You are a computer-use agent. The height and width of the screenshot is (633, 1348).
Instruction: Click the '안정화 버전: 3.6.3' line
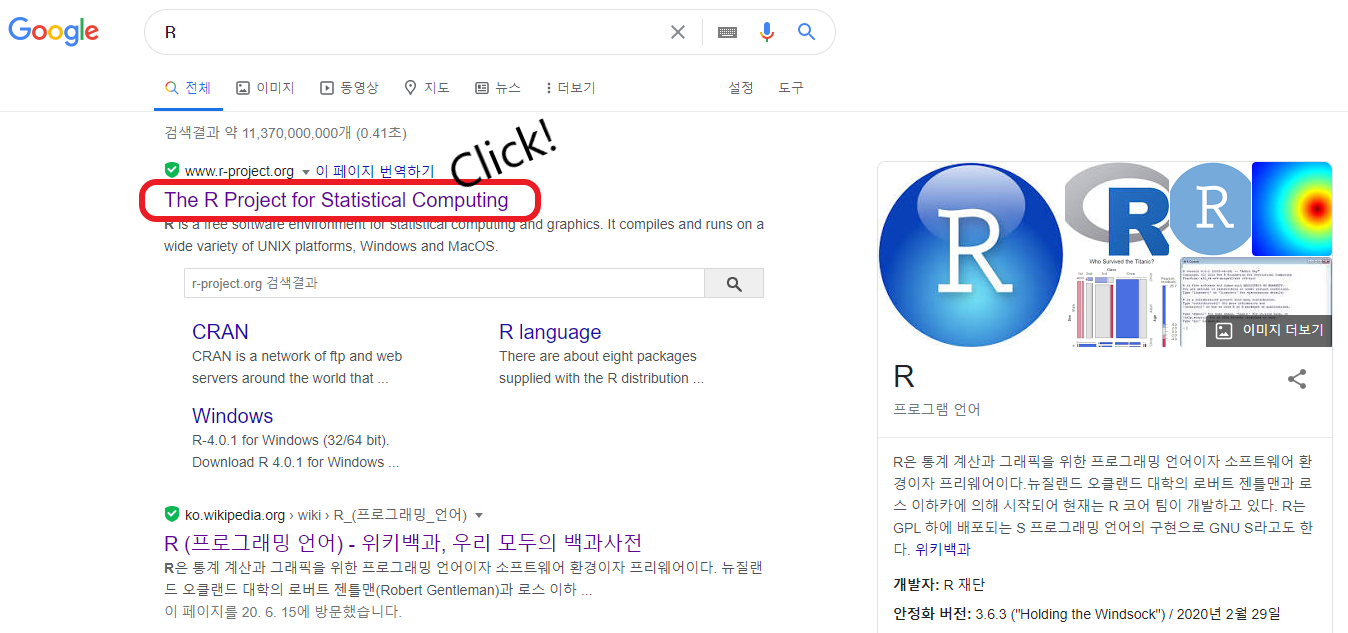pos(1086,613)
